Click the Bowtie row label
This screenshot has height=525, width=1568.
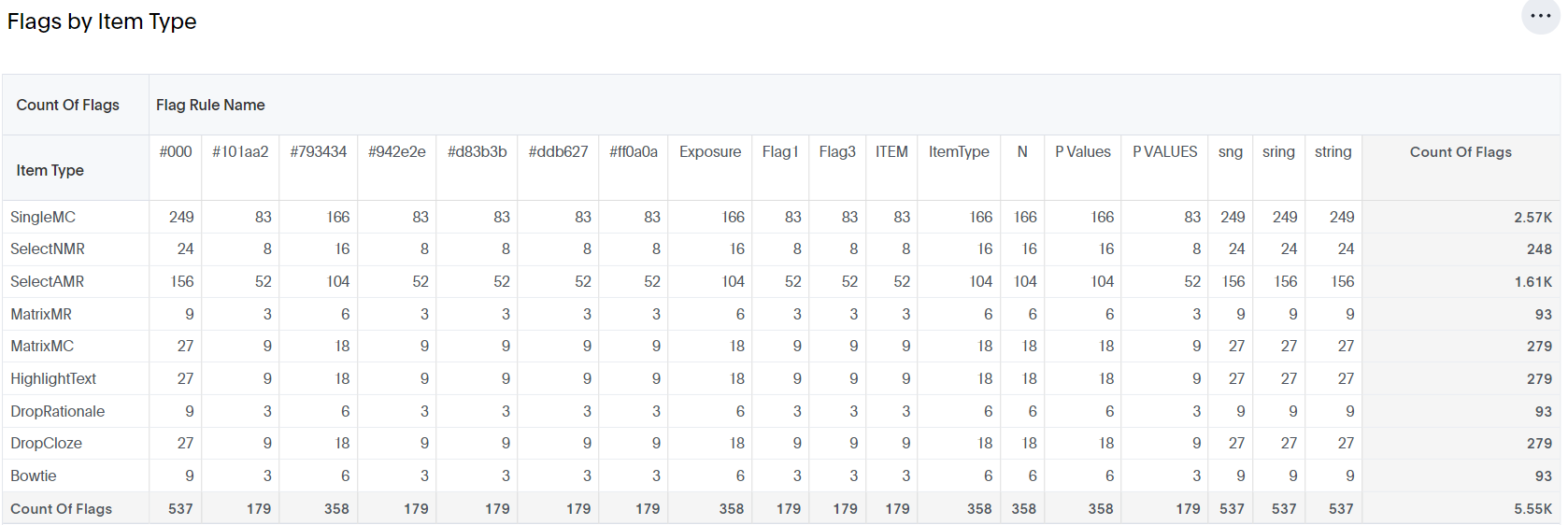click(34, 475)
